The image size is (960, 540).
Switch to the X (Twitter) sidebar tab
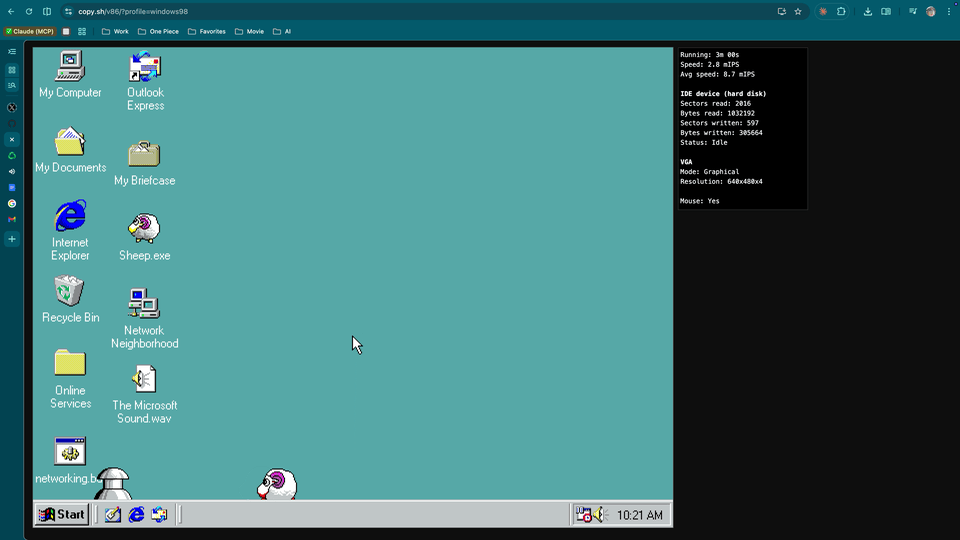pyautogui.click(x=12, y=107)
